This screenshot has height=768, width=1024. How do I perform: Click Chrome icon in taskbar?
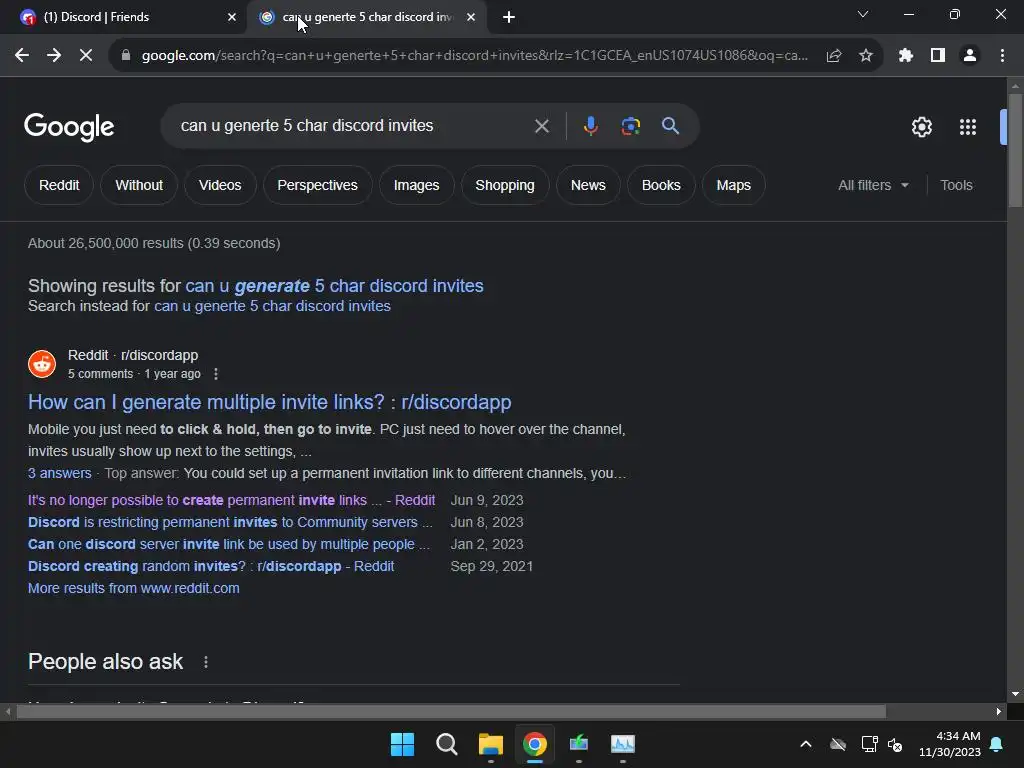coord(535,744)
